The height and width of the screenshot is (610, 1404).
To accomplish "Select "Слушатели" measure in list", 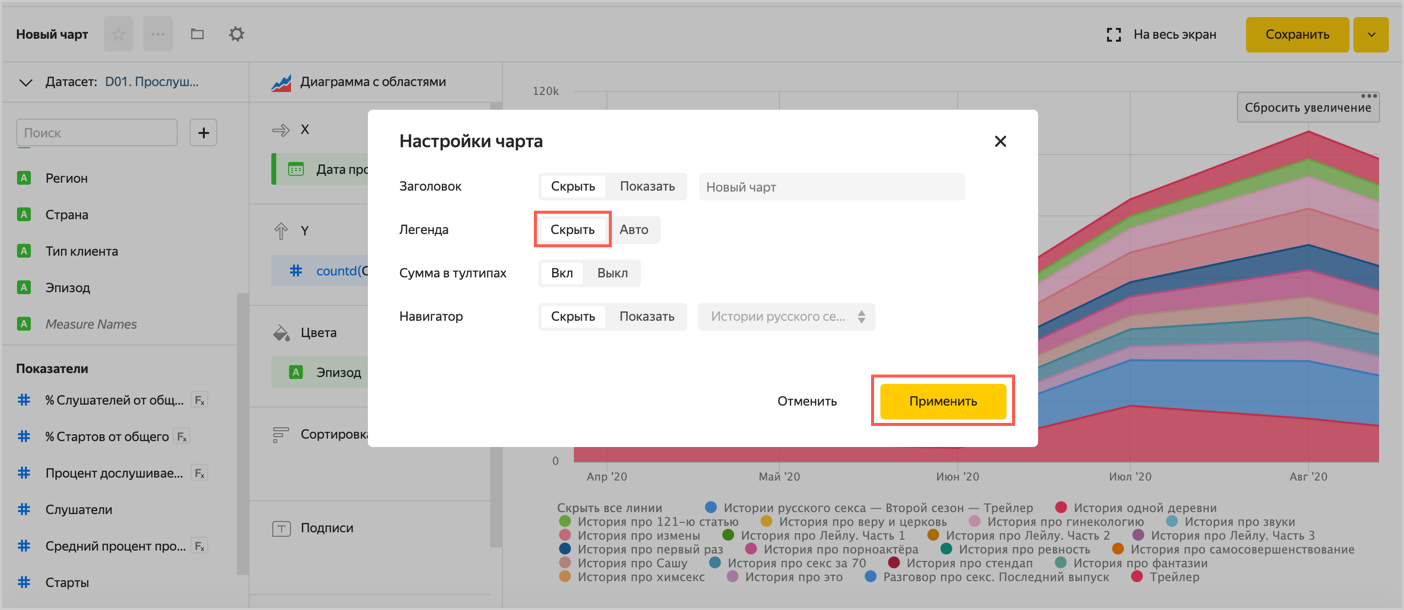I will point(78,509).
